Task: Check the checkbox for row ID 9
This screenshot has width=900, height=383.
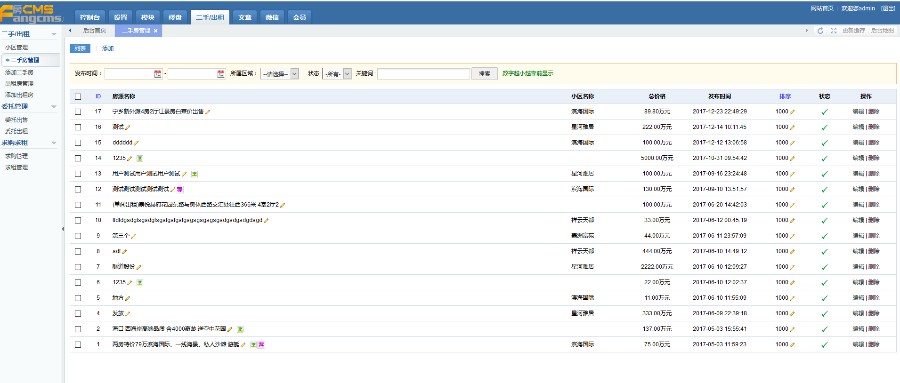Action: [x=78, y=235]
